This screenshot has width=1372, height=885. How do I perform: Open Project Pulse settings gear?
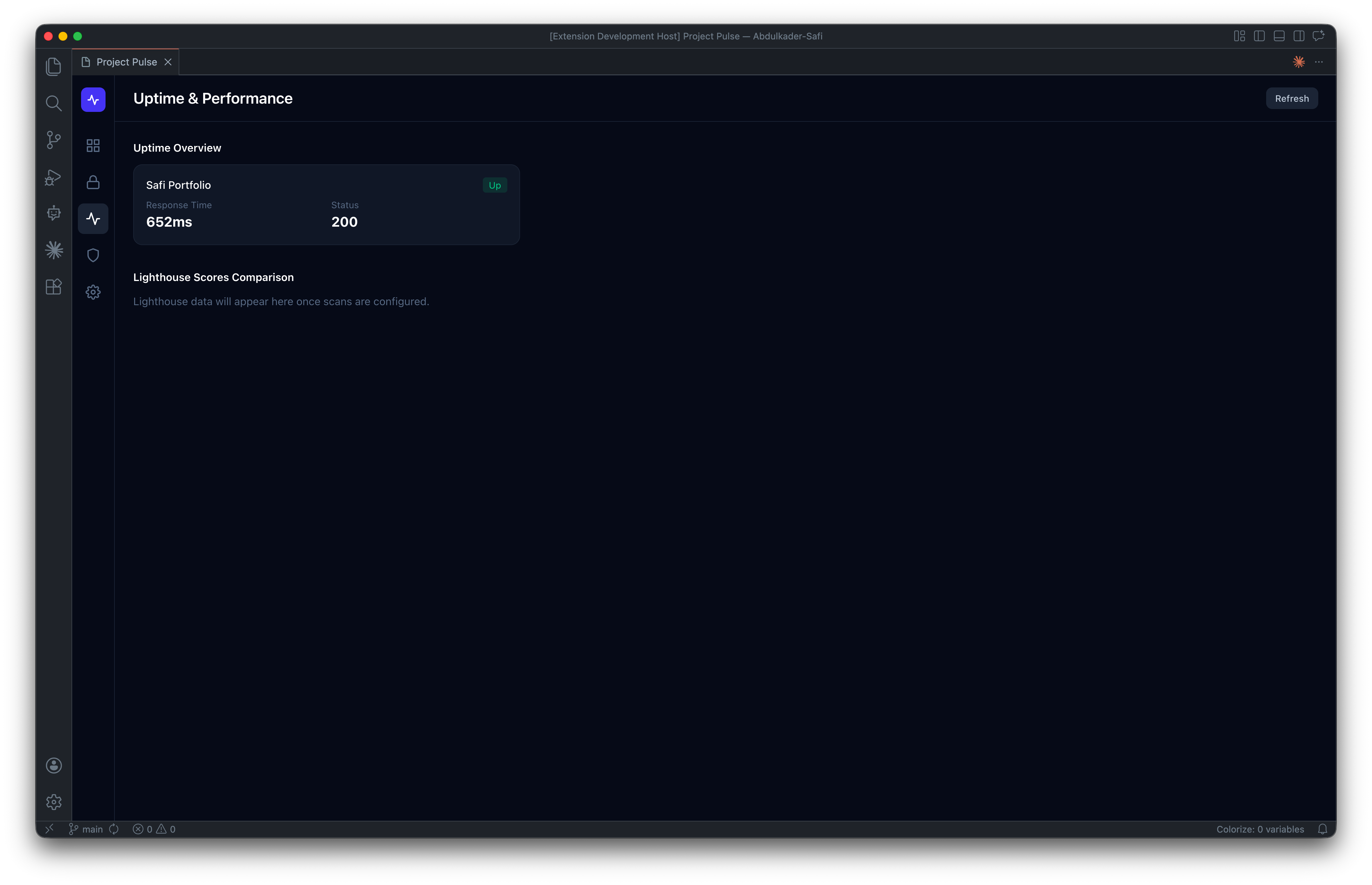[93, 292]
